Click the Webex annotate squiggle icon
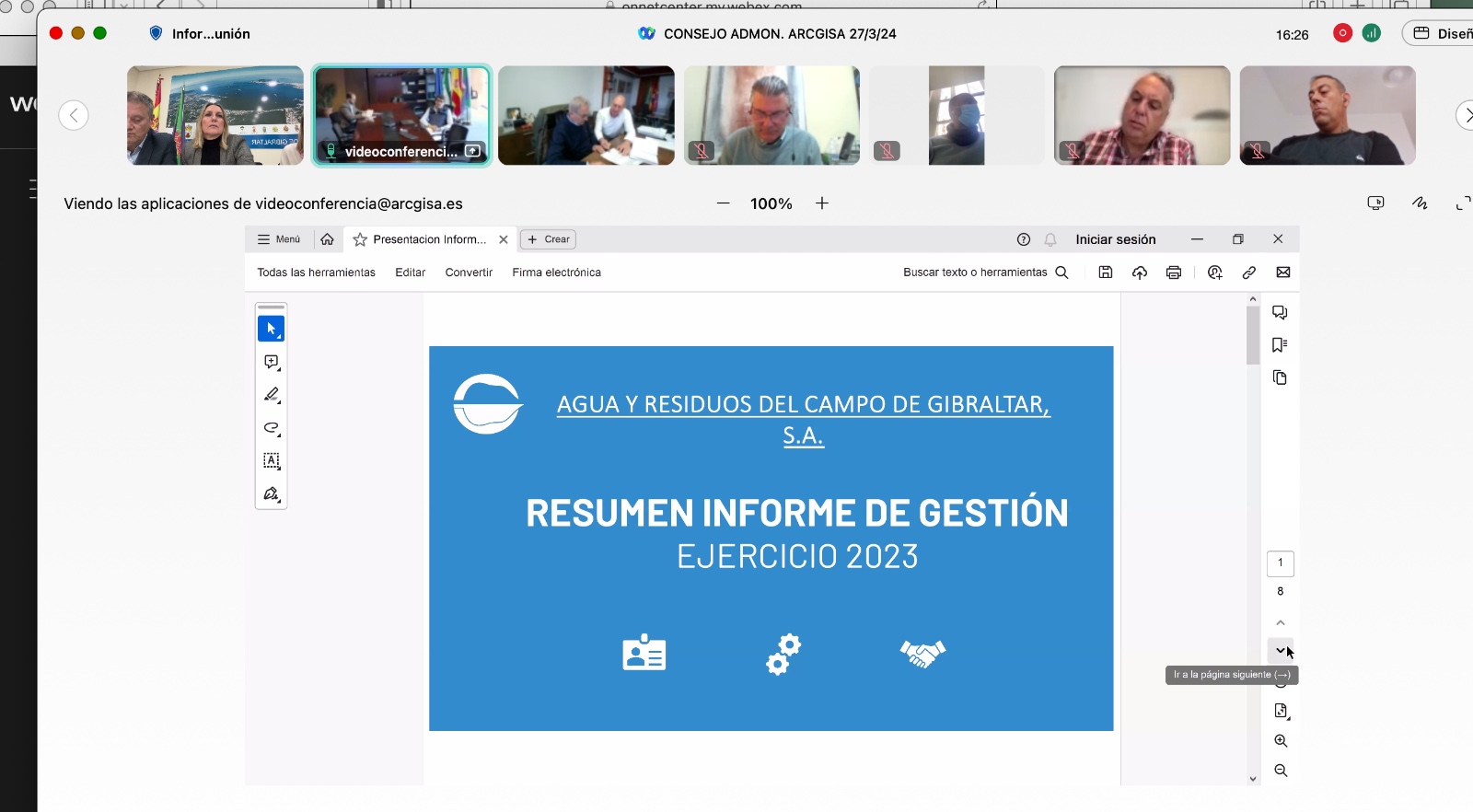The width and height of the screenshot is (1473, 812). point(1420,203)
